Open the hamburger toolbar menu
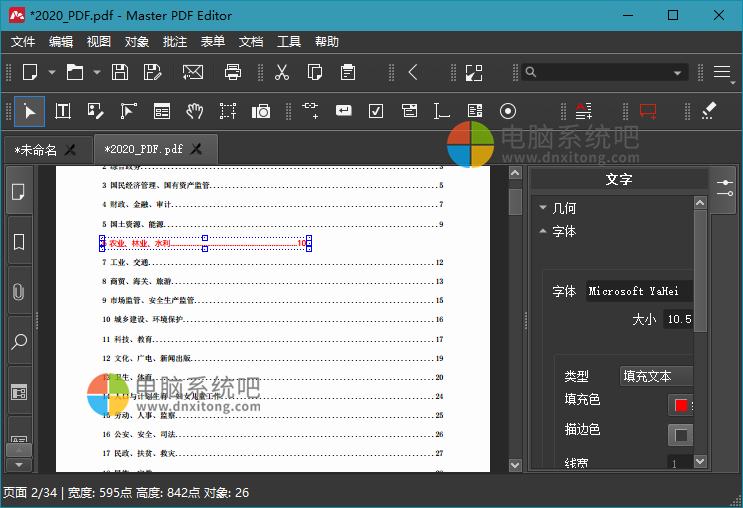 tap(722, 72)
